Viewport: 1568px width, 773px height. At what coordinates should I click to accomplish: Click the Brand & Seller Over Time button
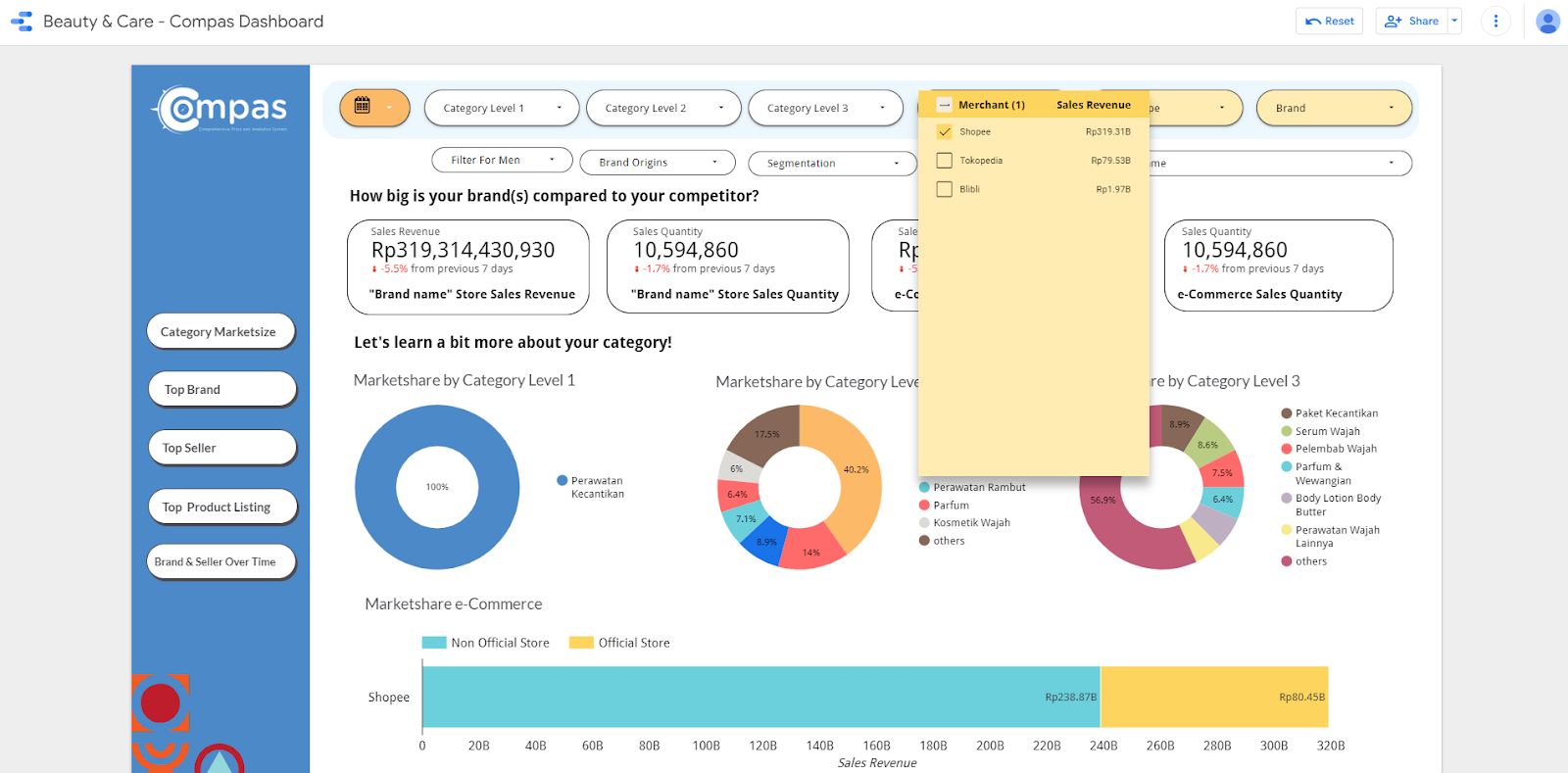[x=220, y=561]
